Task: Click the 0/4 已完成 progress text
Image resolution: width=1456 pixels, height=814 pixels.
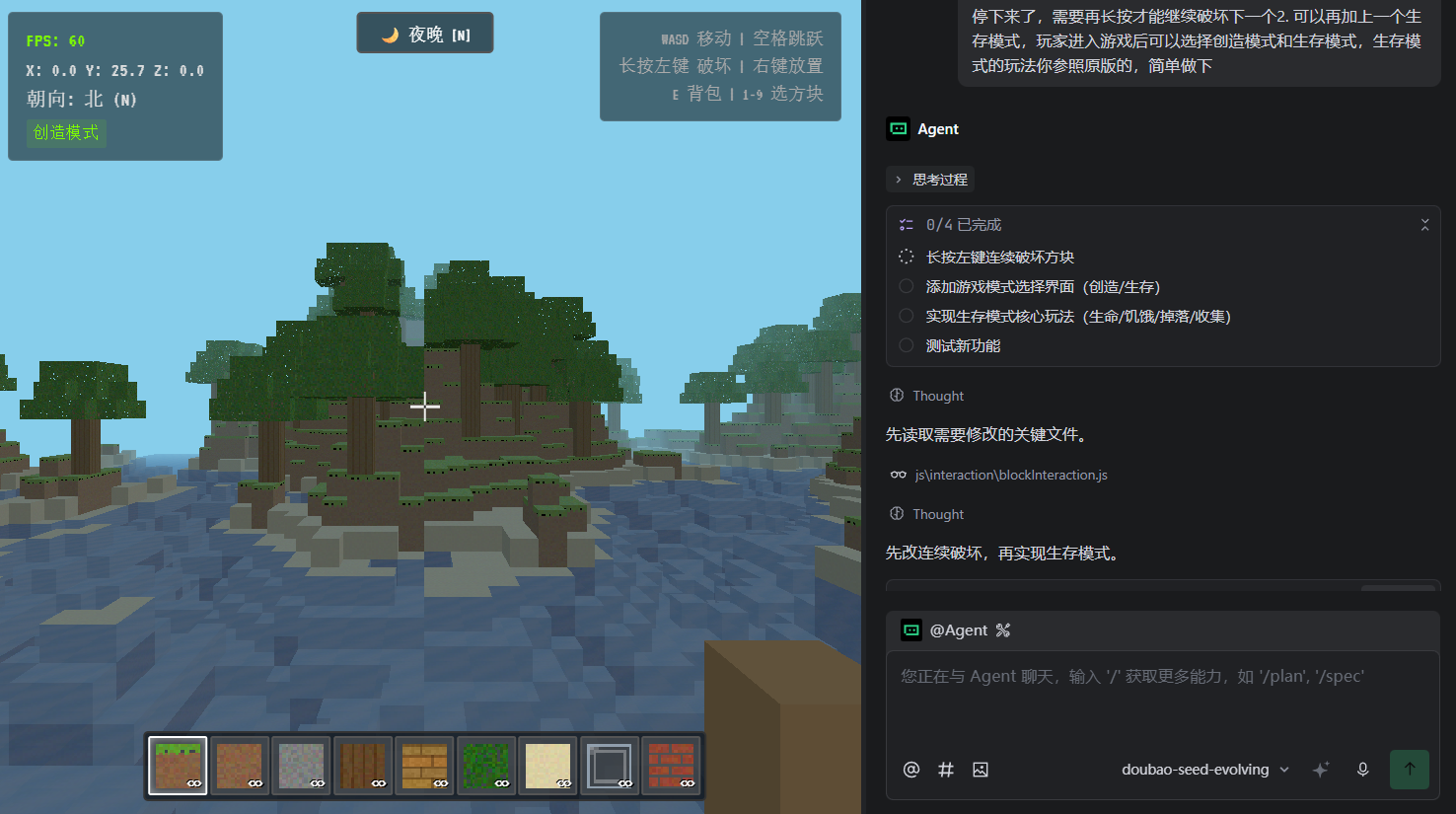Action: pyautogui.click(x=964, y=225)
